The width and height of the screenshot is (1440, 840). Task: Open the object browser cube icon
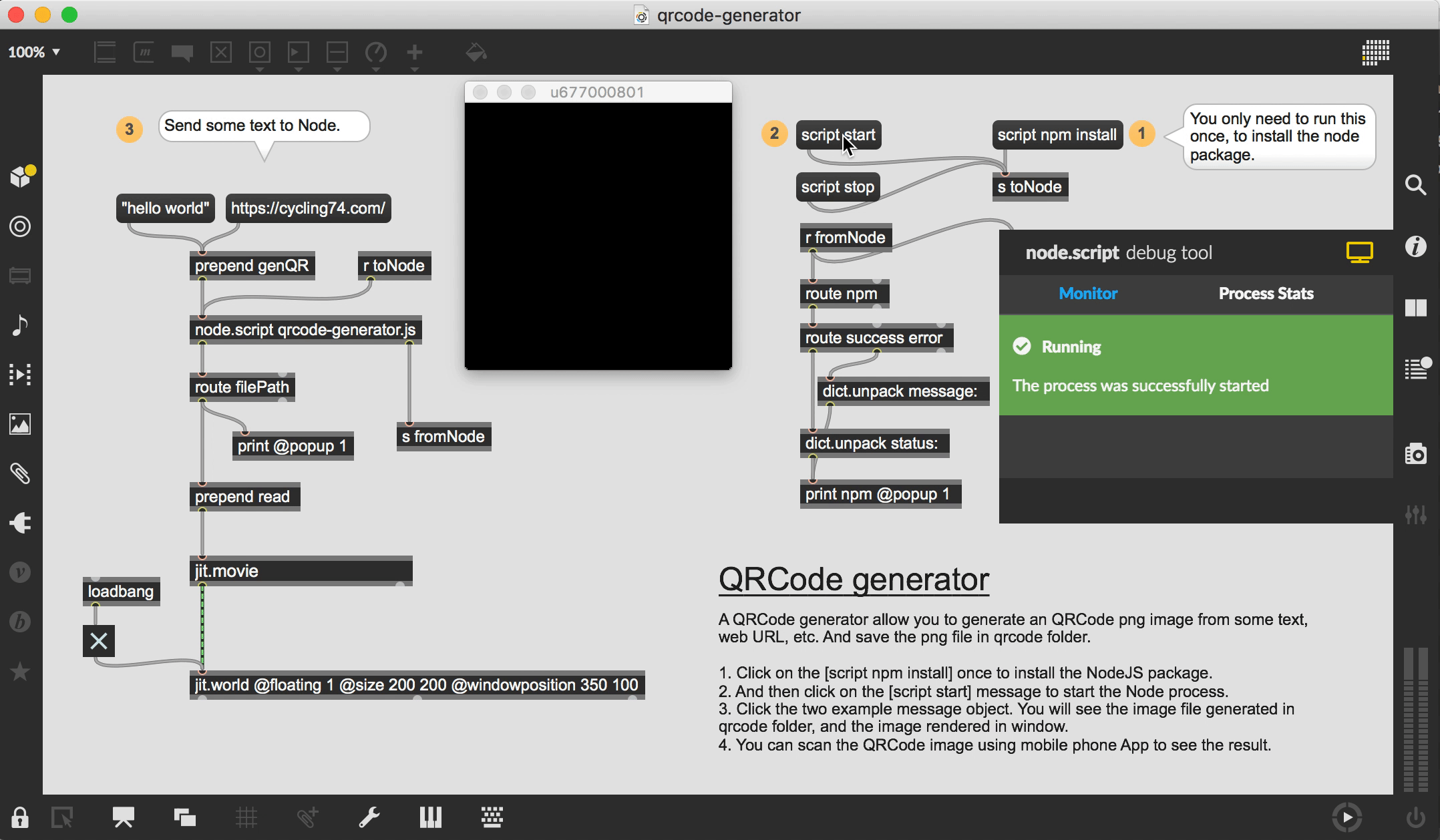(21, 176)
